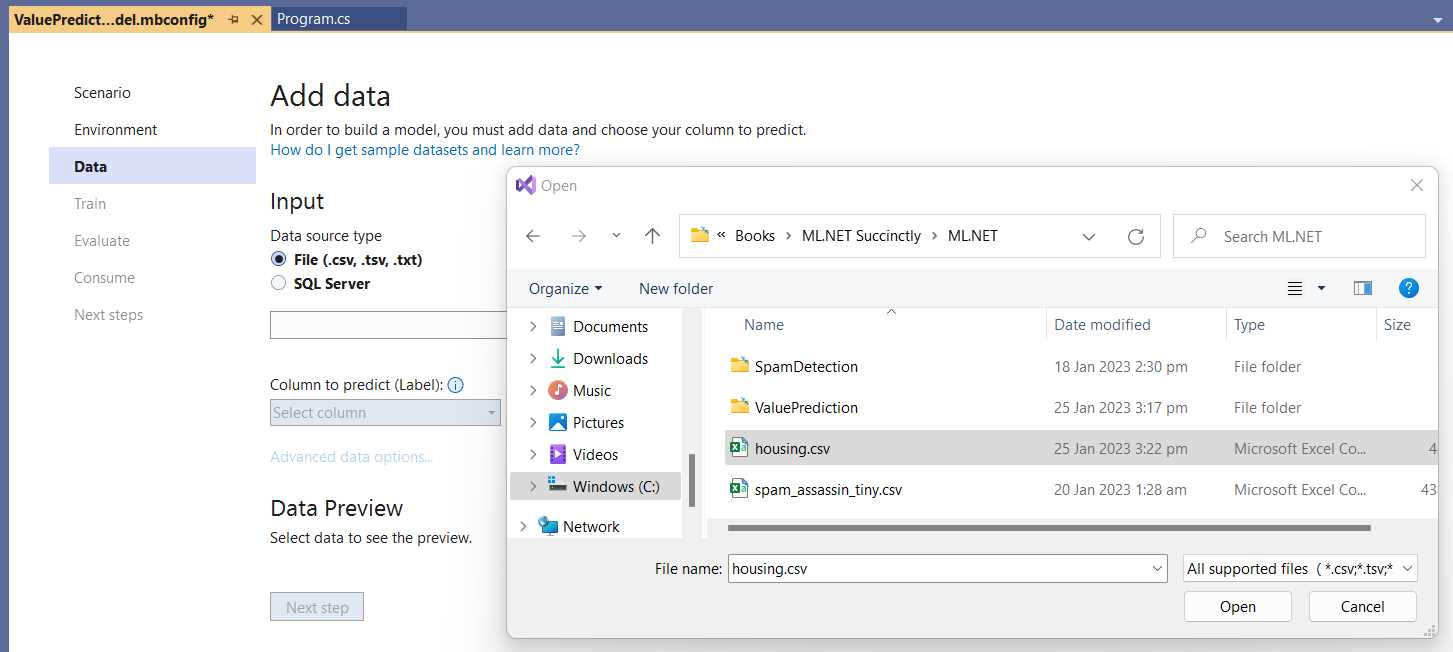This screenshot has height=652, width=1453.
Task: Click the file path input box
Action: click(x=389, y=325)
